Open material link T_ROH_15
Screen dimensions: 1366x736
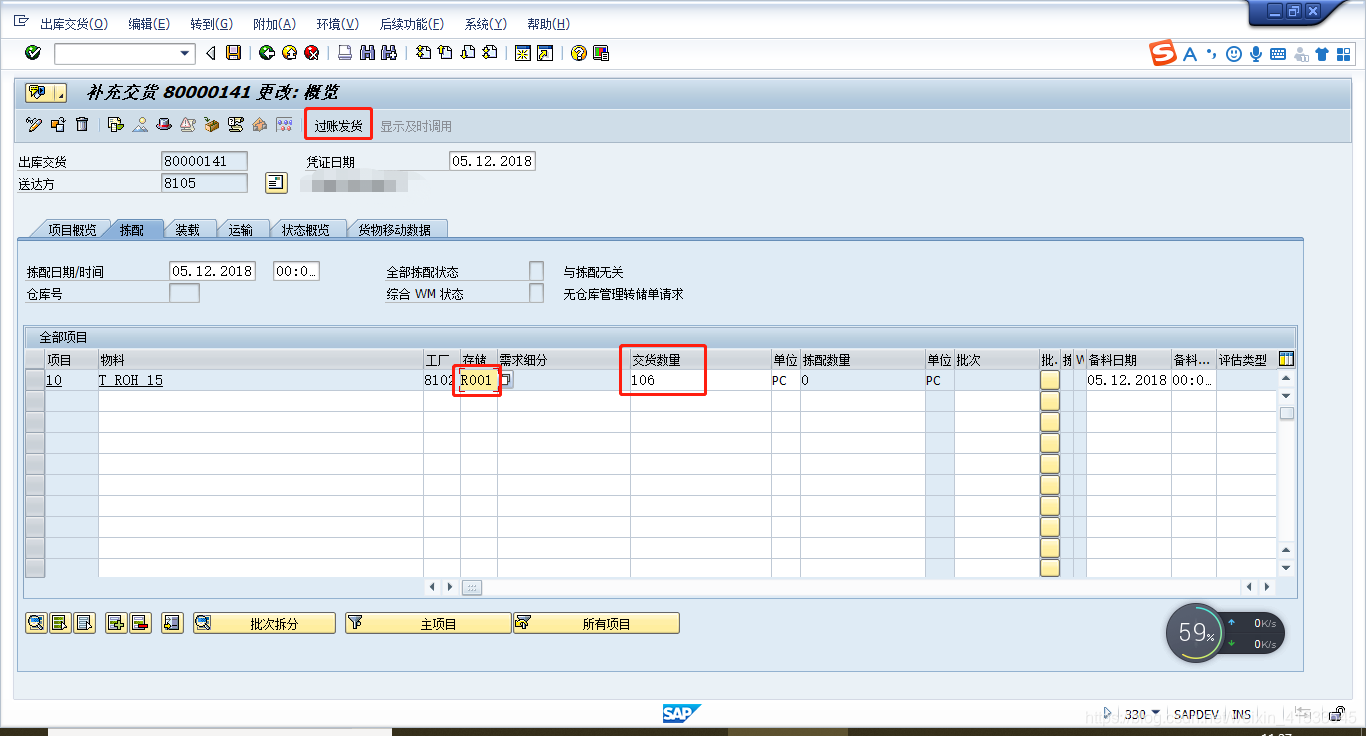[130, 380]
